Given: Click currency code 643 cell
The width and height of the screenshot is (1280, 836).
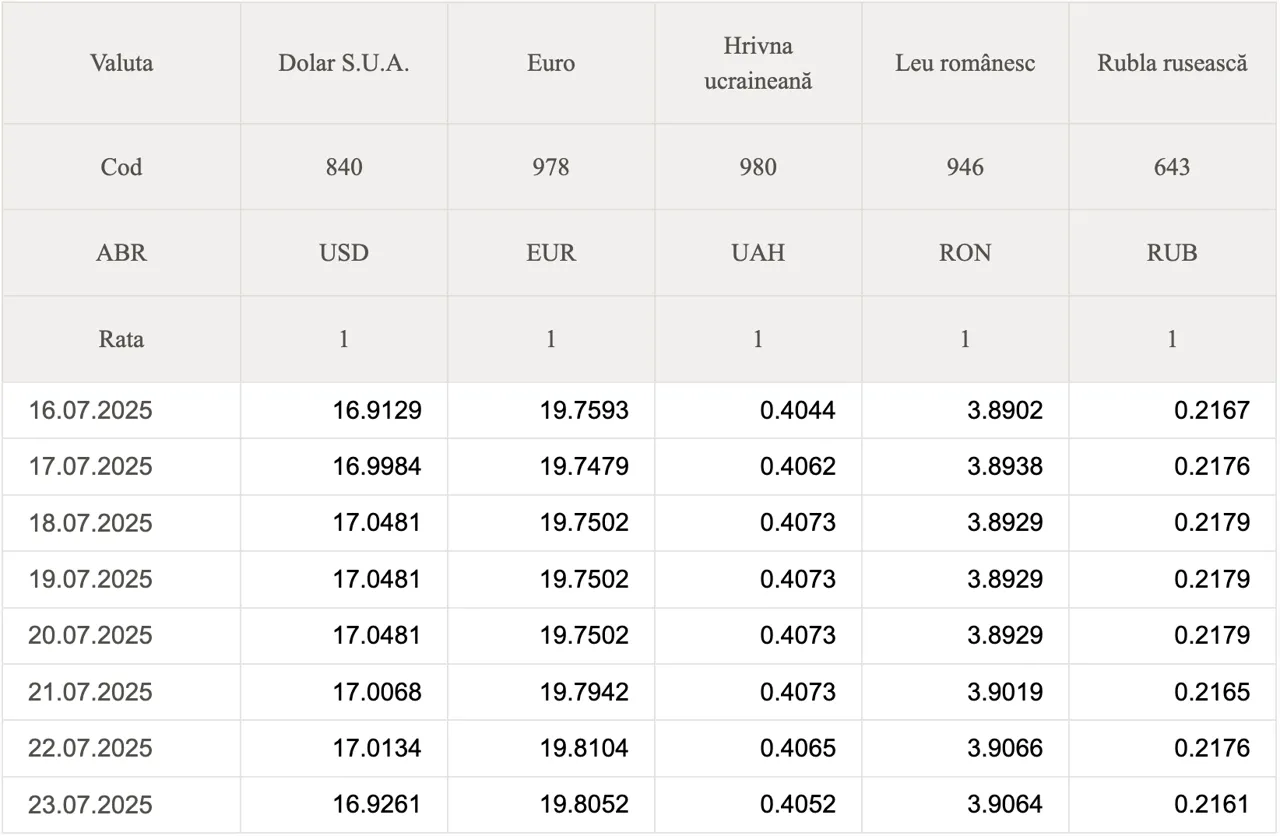Looking at the screenshot, I should click(1172, 167).
